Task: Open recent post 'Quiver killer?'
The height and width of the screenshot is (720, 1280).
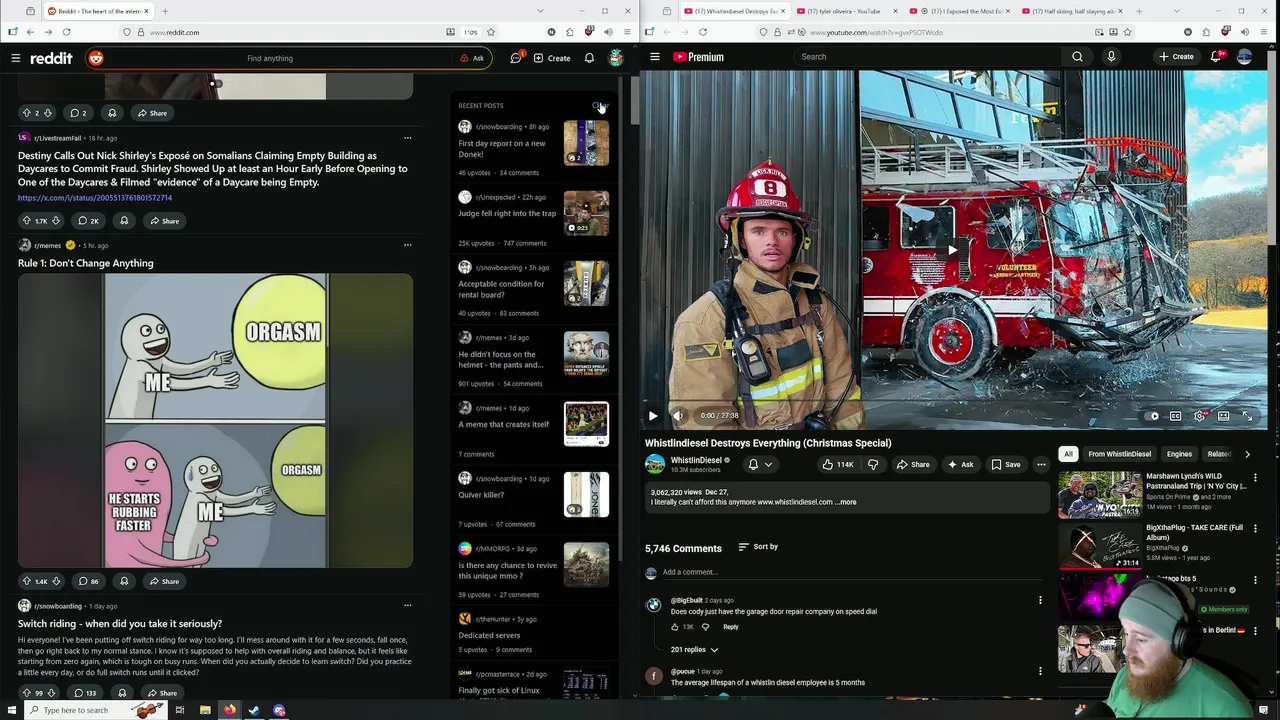Action: pos(481,495)
